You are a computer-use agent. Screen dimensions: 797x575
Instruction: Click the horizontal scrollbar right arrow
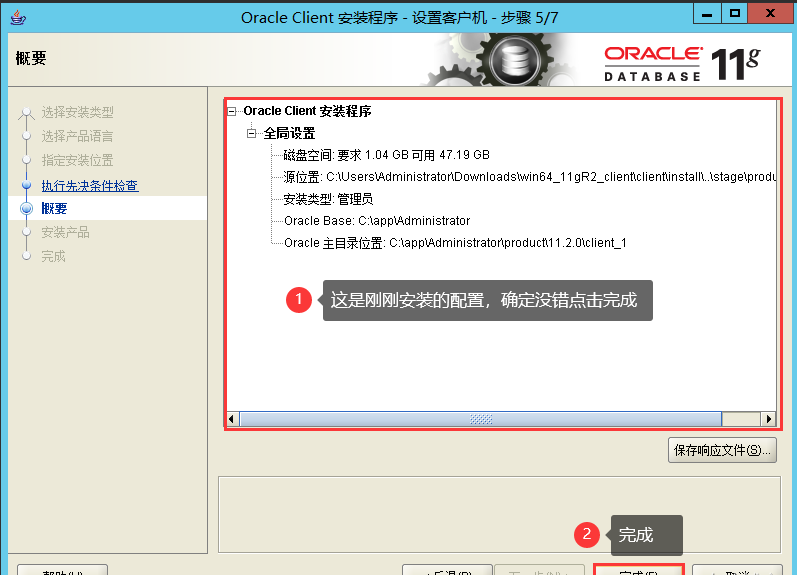point(769,419)
